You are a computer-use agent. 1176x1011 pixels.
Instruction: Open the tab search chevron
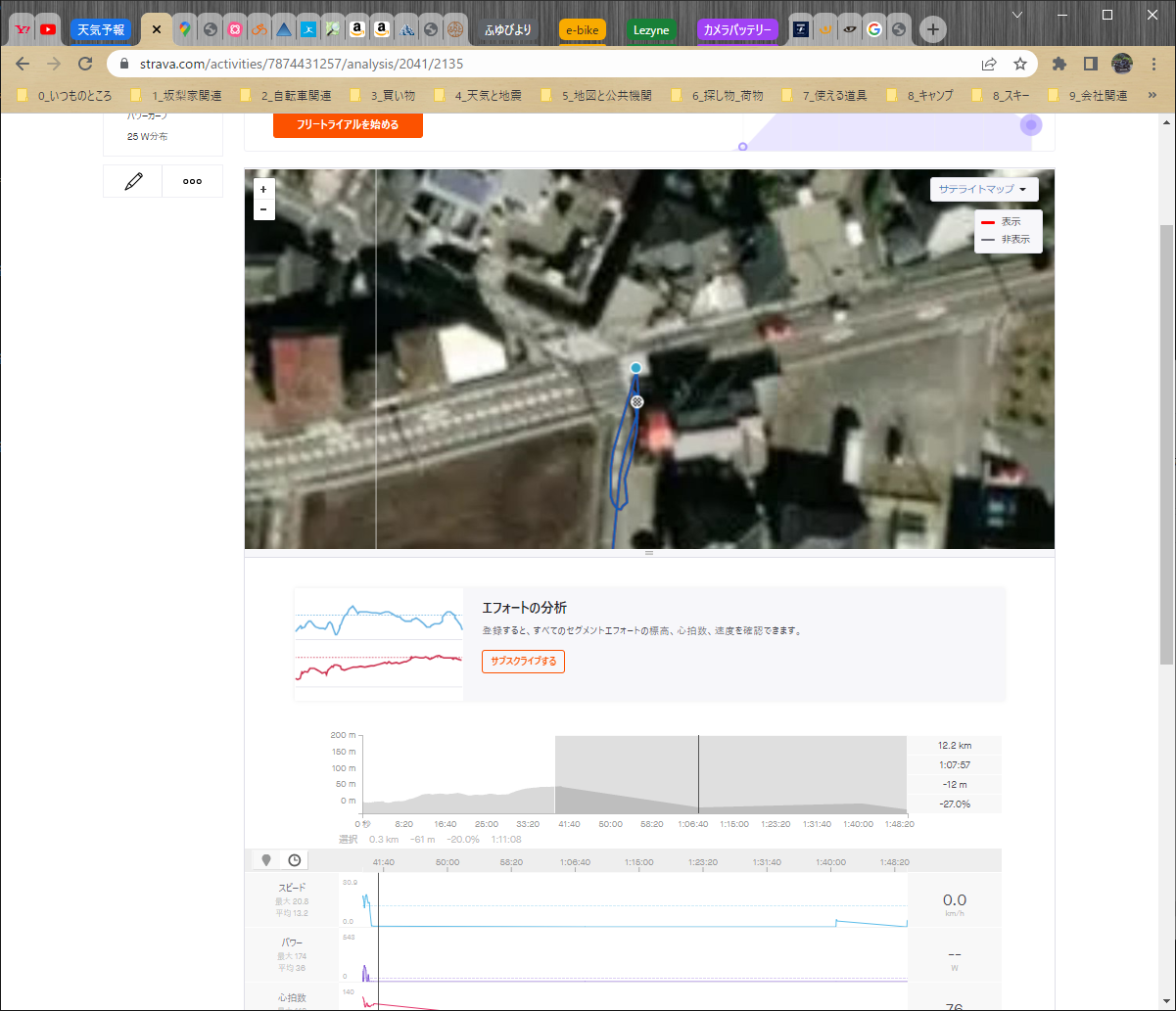1017,15
